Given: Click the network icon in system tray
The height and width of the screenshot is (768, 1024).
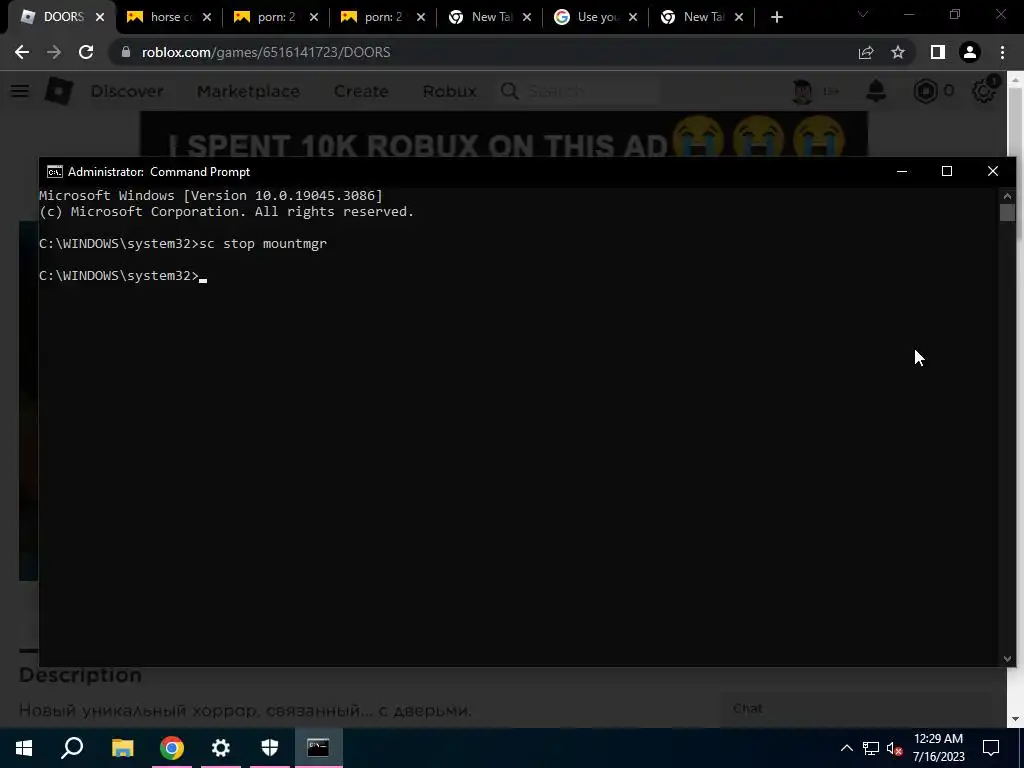Looking at the screenshot, I should (871, 748).
